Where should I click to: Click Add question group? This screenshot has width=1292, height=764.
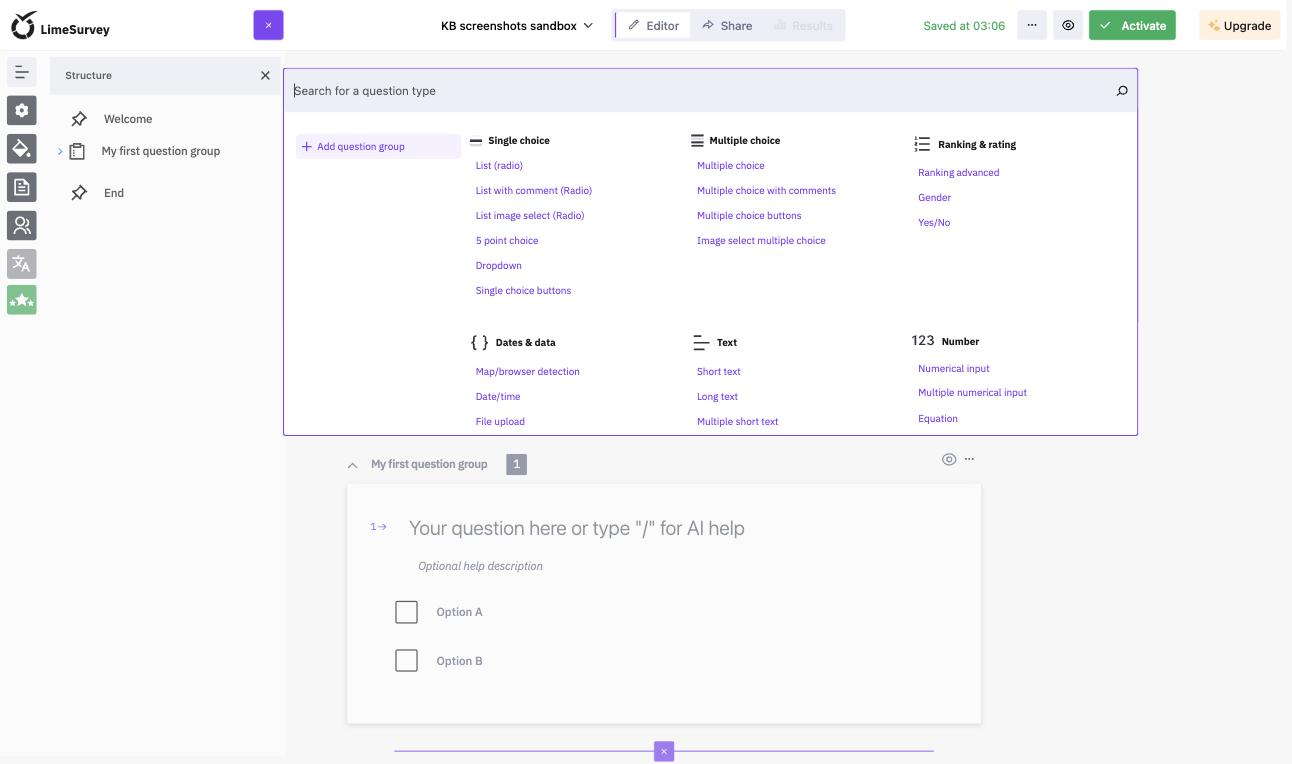coord(378,146)
